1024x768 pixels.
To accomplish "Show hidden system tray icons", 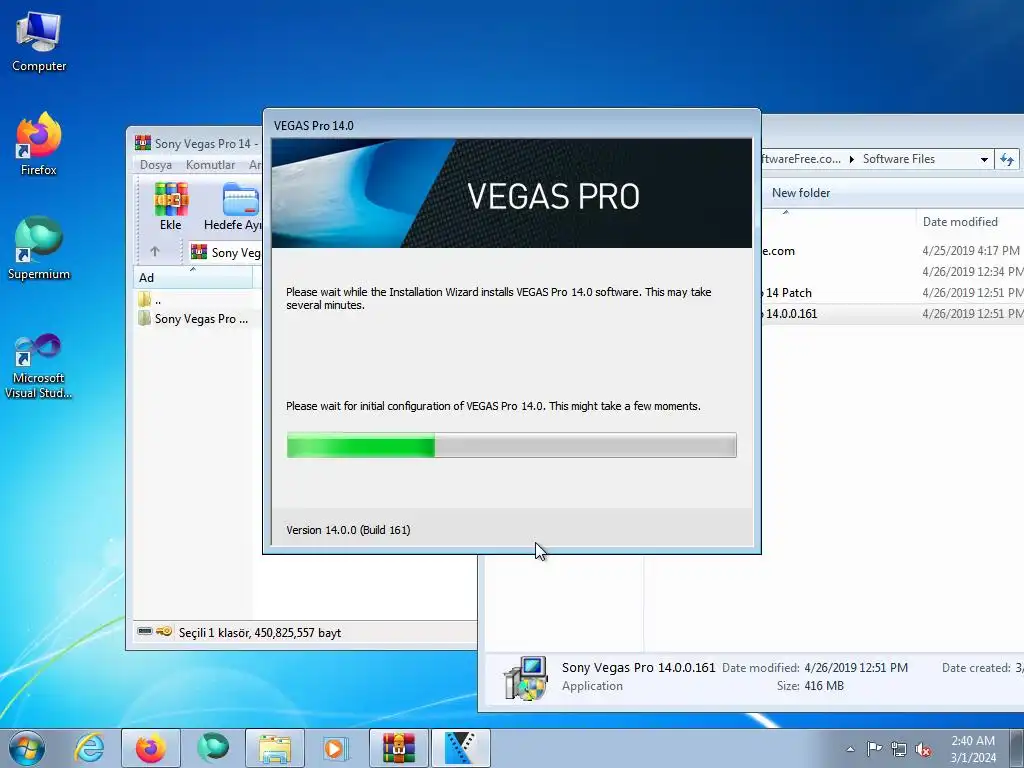I will tap(850, 749).
